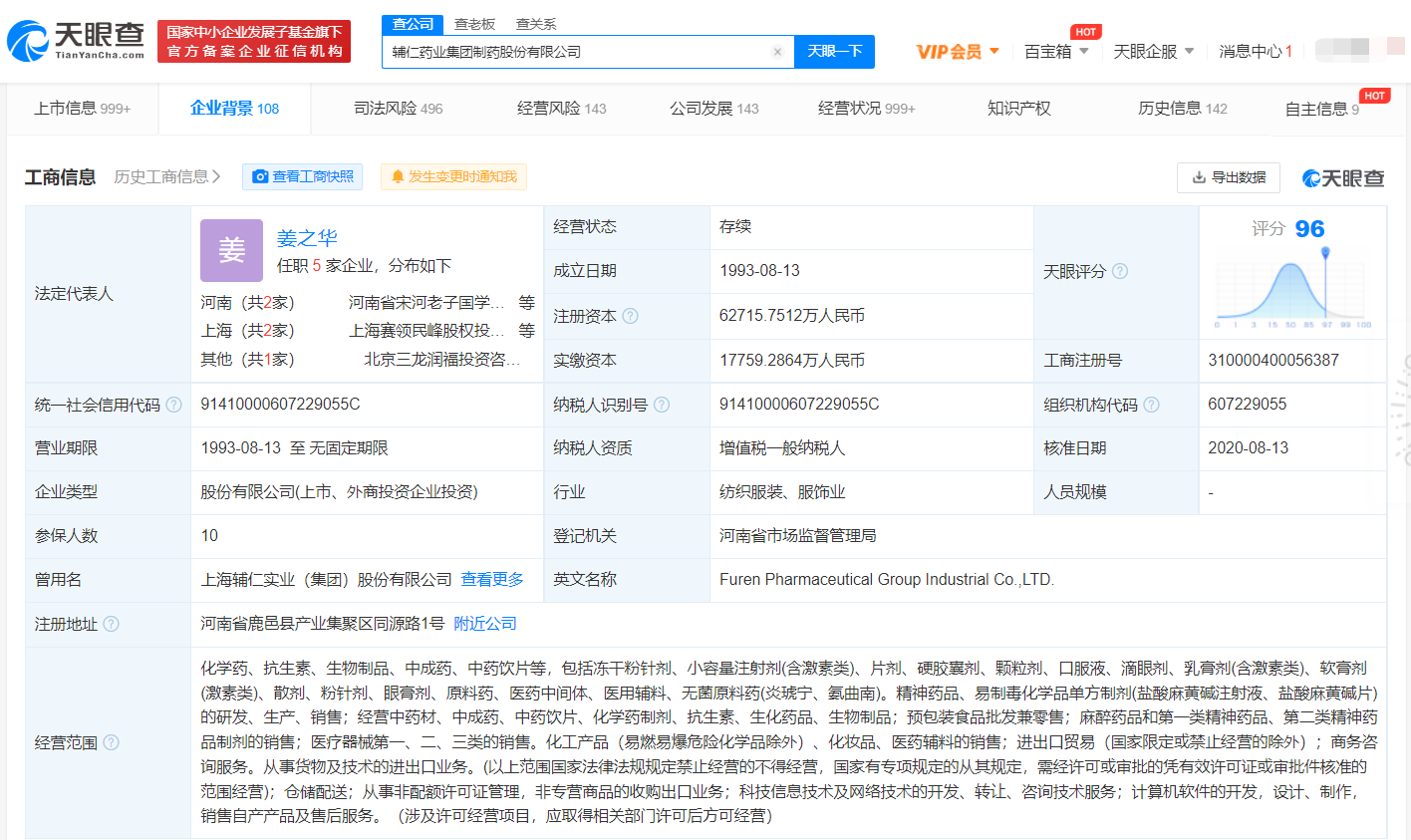
Task: Click the help icon next to 经营范围
Action: 111,742
